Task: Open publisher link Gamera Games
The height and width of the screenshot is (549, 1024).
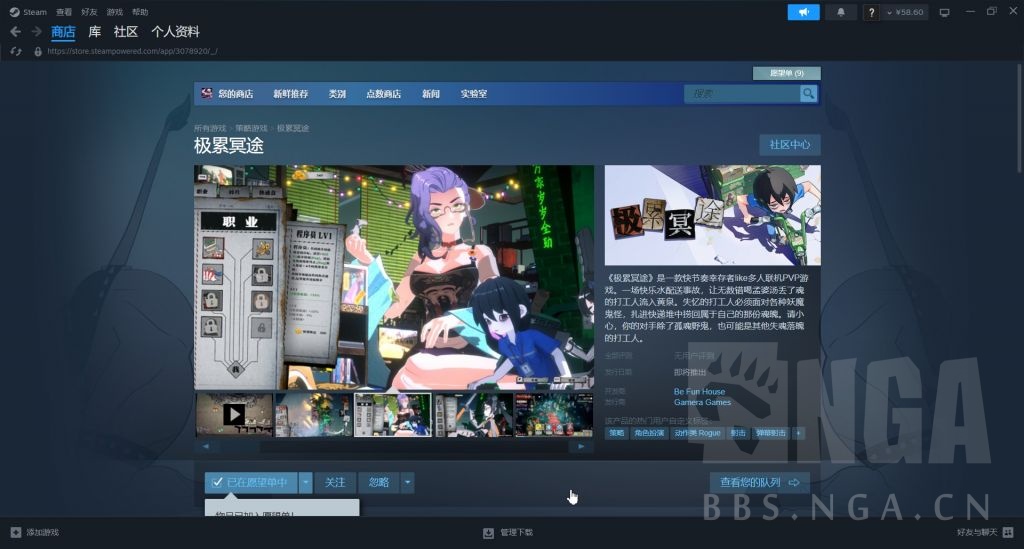Action: coord(703,402)
